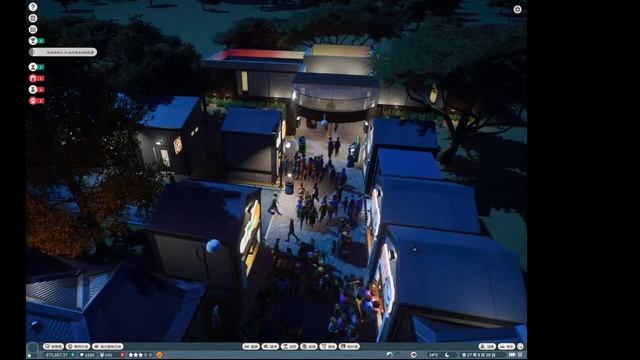Viewport: 640px width, 360px height.
Task: Click the in-game date display
Action: 479,355
